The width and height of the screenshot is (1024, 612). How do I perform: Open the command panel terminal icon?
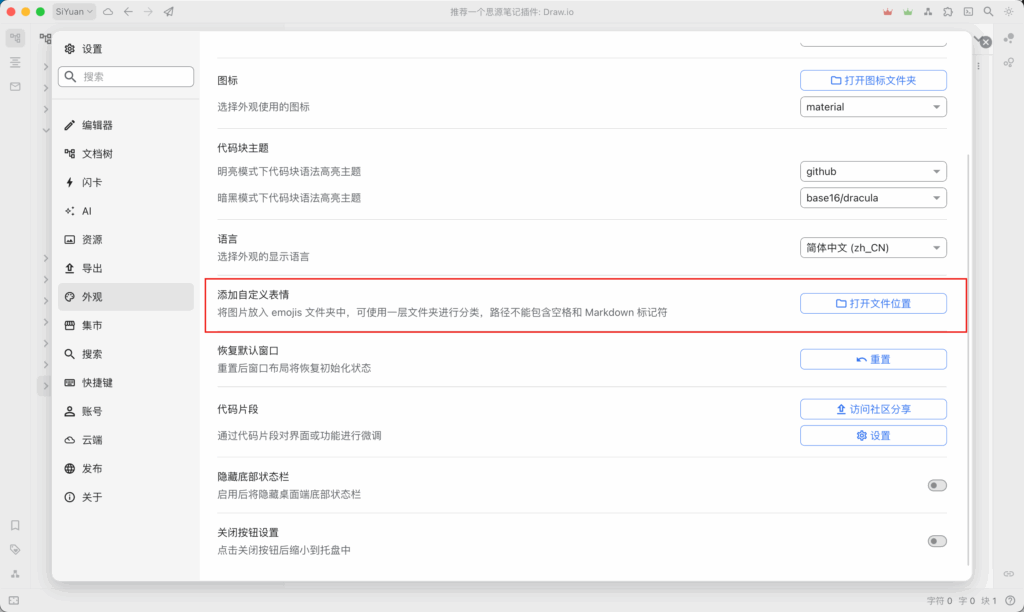point(968,12)
